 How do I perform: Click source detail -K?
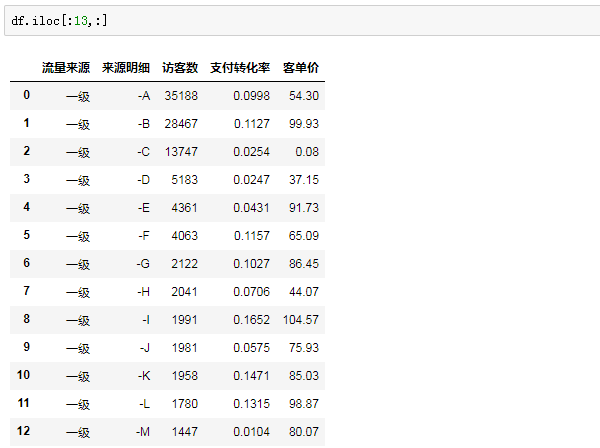(x=144, y=376)
